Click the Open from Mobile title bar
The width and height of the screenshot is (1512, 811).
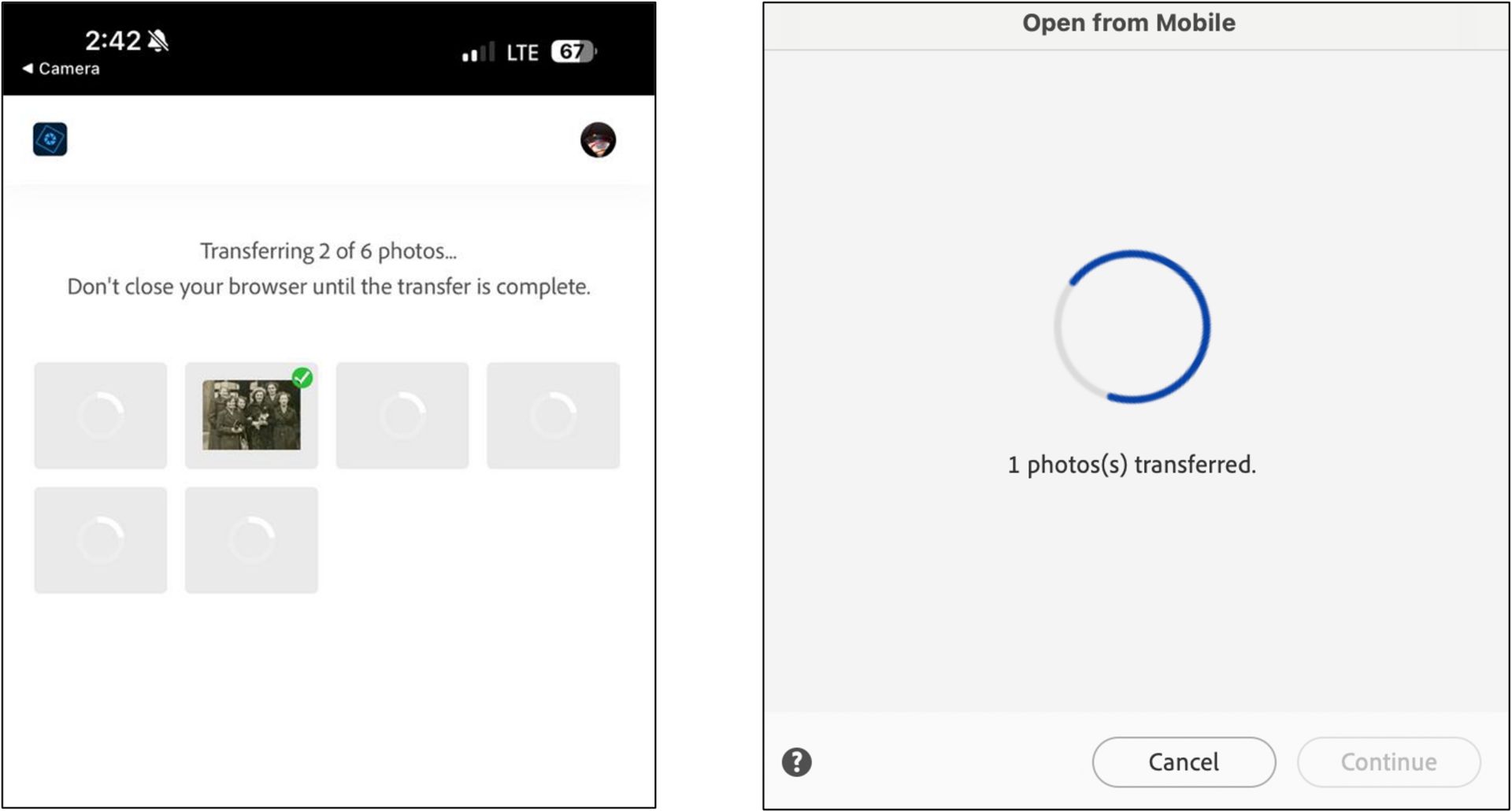pyautogui.click(x=1128, y=24)
